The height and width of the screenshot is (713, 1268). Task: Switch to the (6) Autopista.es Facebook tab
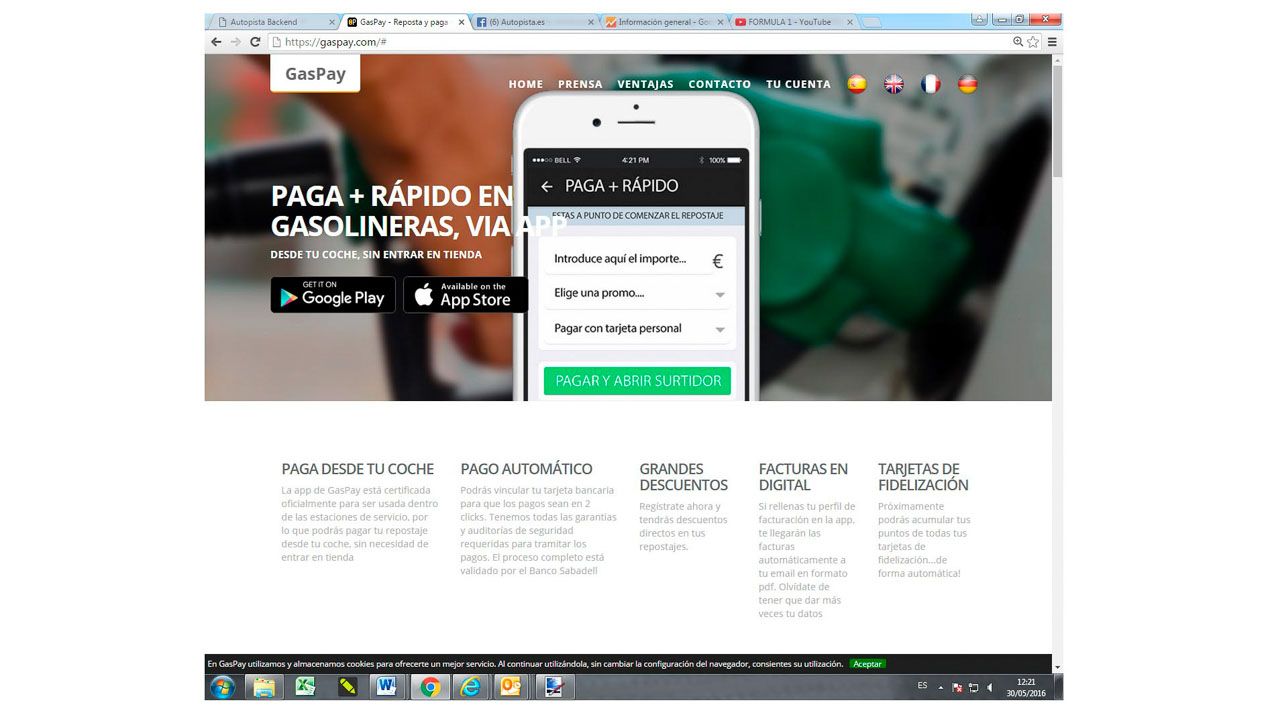pos(533,22)
